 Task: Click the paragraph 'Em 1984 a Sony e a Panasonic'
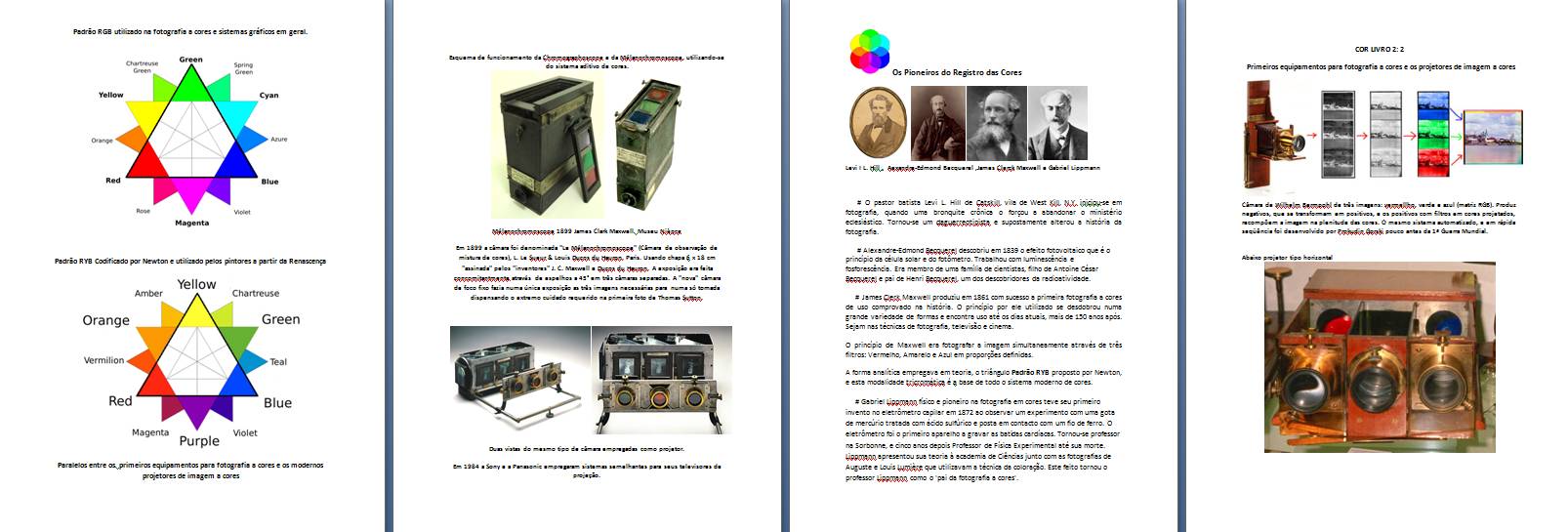pos(587,471)
